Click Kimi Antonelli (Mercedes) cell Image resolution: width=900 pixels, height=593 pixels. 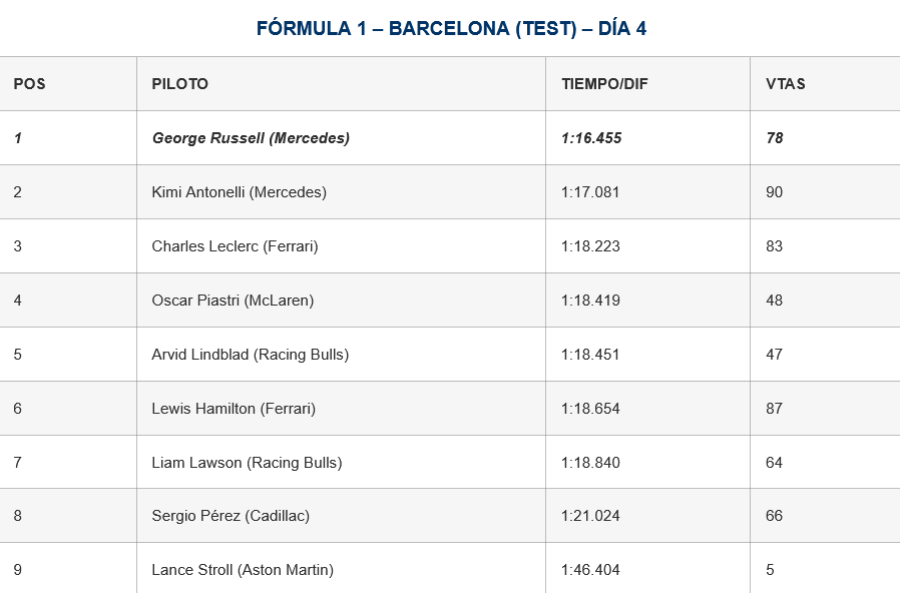[239, 192]
